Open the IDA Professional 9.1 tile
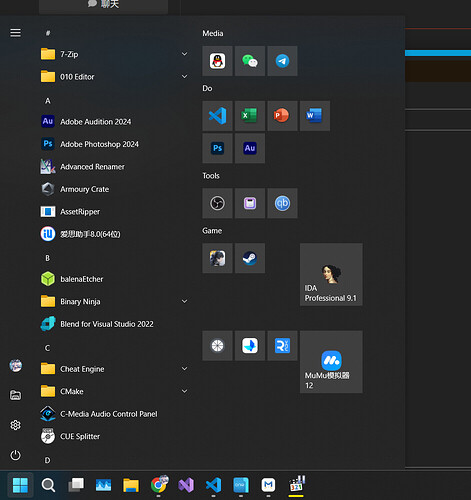The width and height of the screenshot is (471, 500). 331,274
